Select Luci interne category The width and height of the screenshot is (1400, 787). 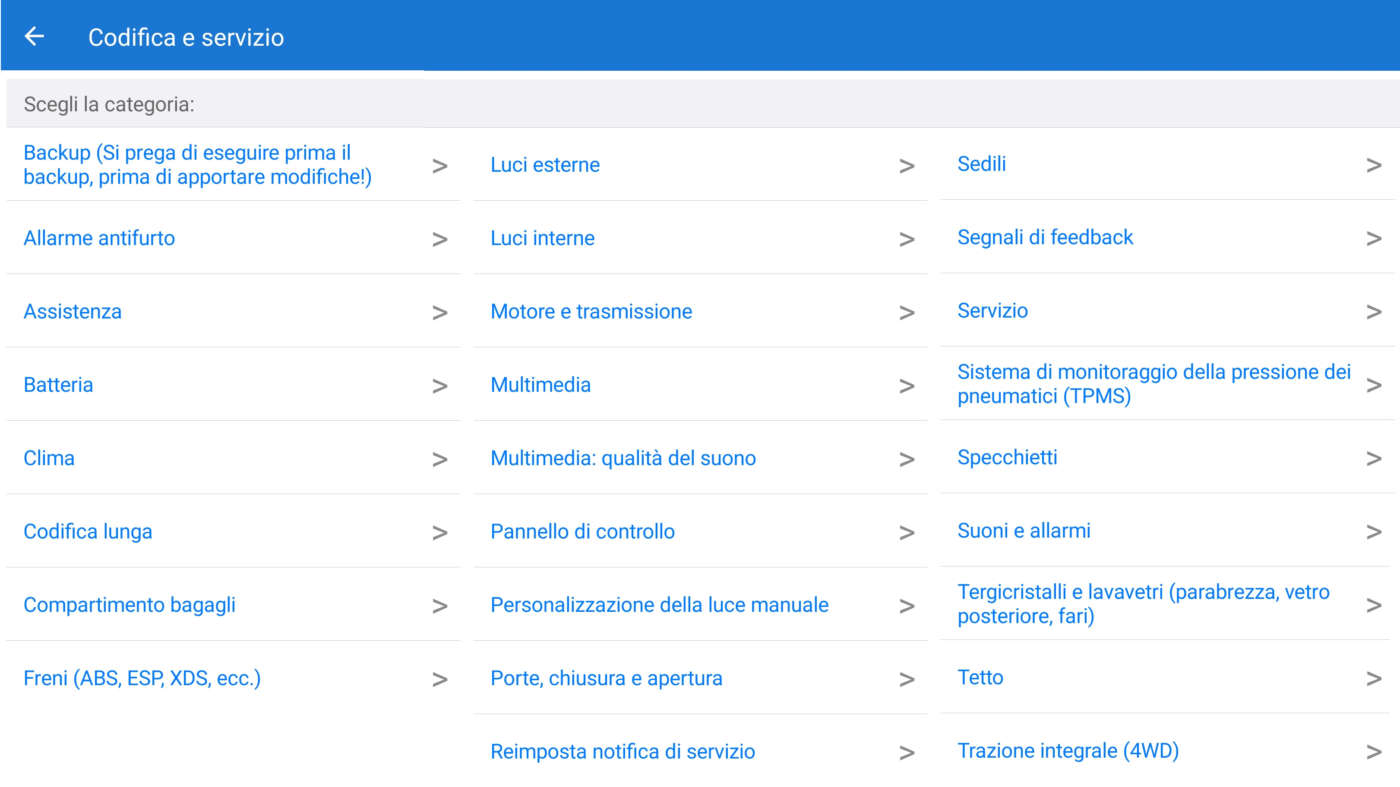tap(543, 238)
